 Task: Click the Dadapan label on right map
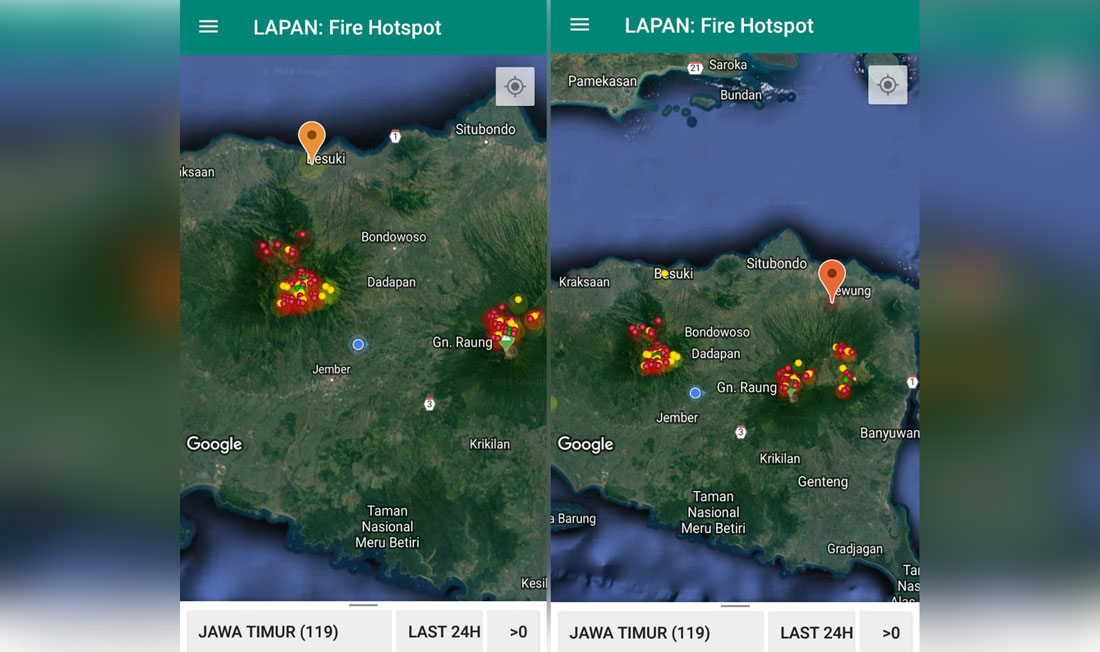coord(716,354)
